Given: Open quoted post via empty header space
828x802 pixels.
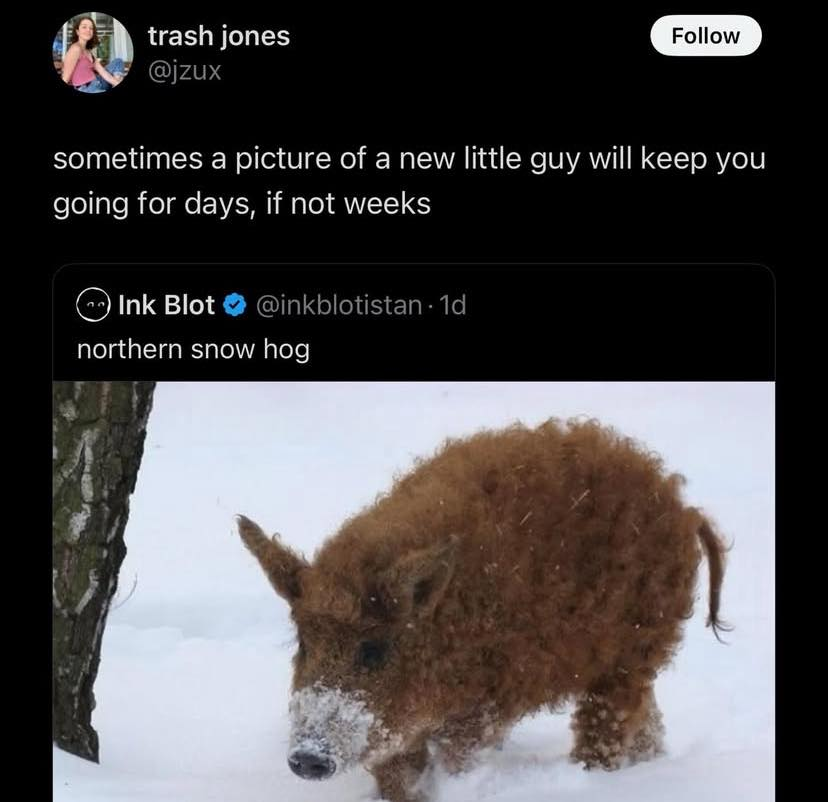Looking at the screenshot, I should pos(618,305).
